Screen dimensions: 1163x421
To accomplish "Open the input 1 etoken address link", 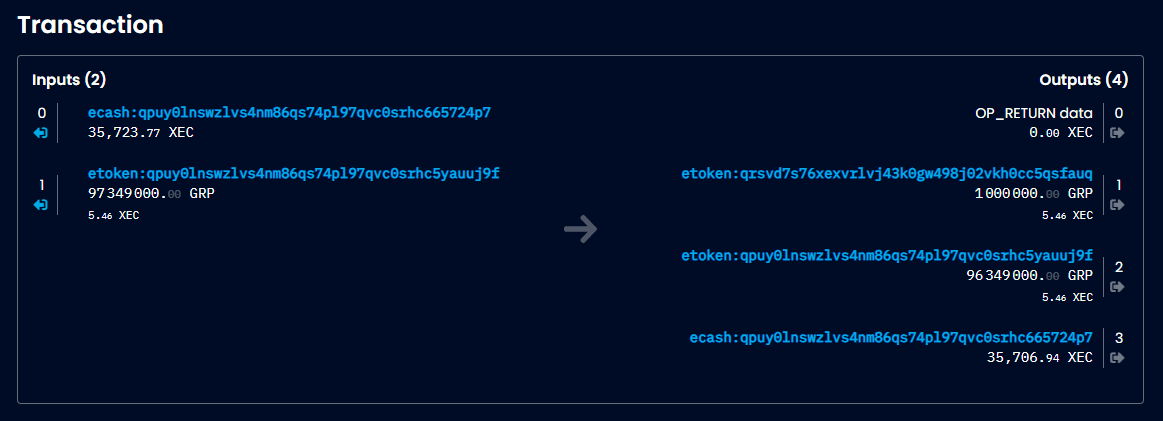I will coord(293,174).
